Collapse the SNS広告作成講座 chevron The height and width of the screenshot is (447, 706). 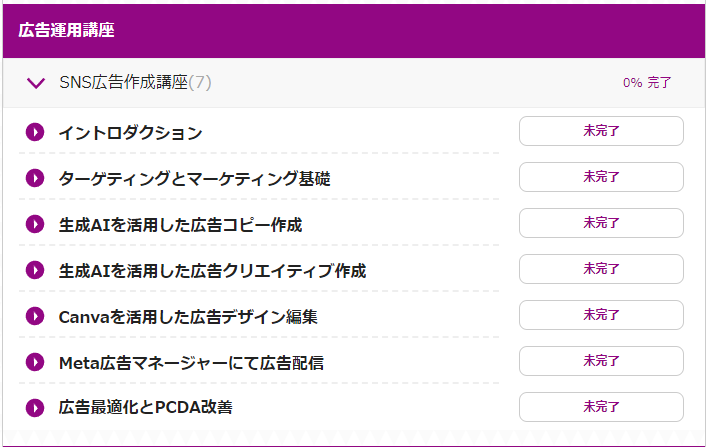pyautogui.click(x=36, y=83)
